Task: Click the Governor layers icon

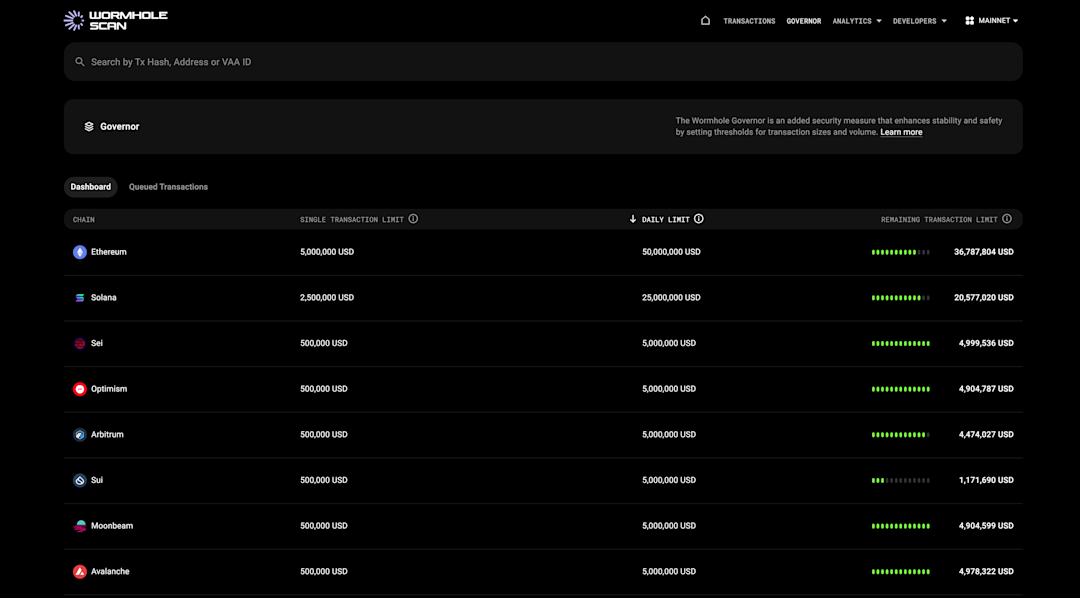Action: pyautogui.click(x=89, y=127)
